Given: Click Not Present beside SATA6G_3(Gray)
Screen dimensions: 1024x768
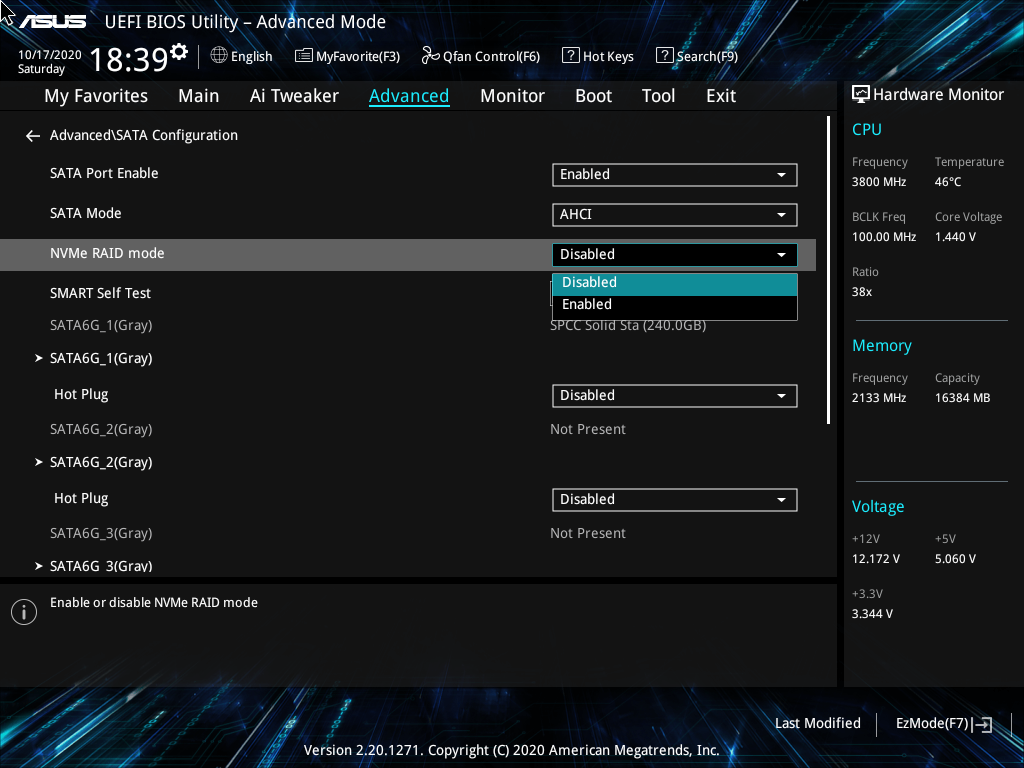Looking at the screenshot, I should tap(588, 534).
